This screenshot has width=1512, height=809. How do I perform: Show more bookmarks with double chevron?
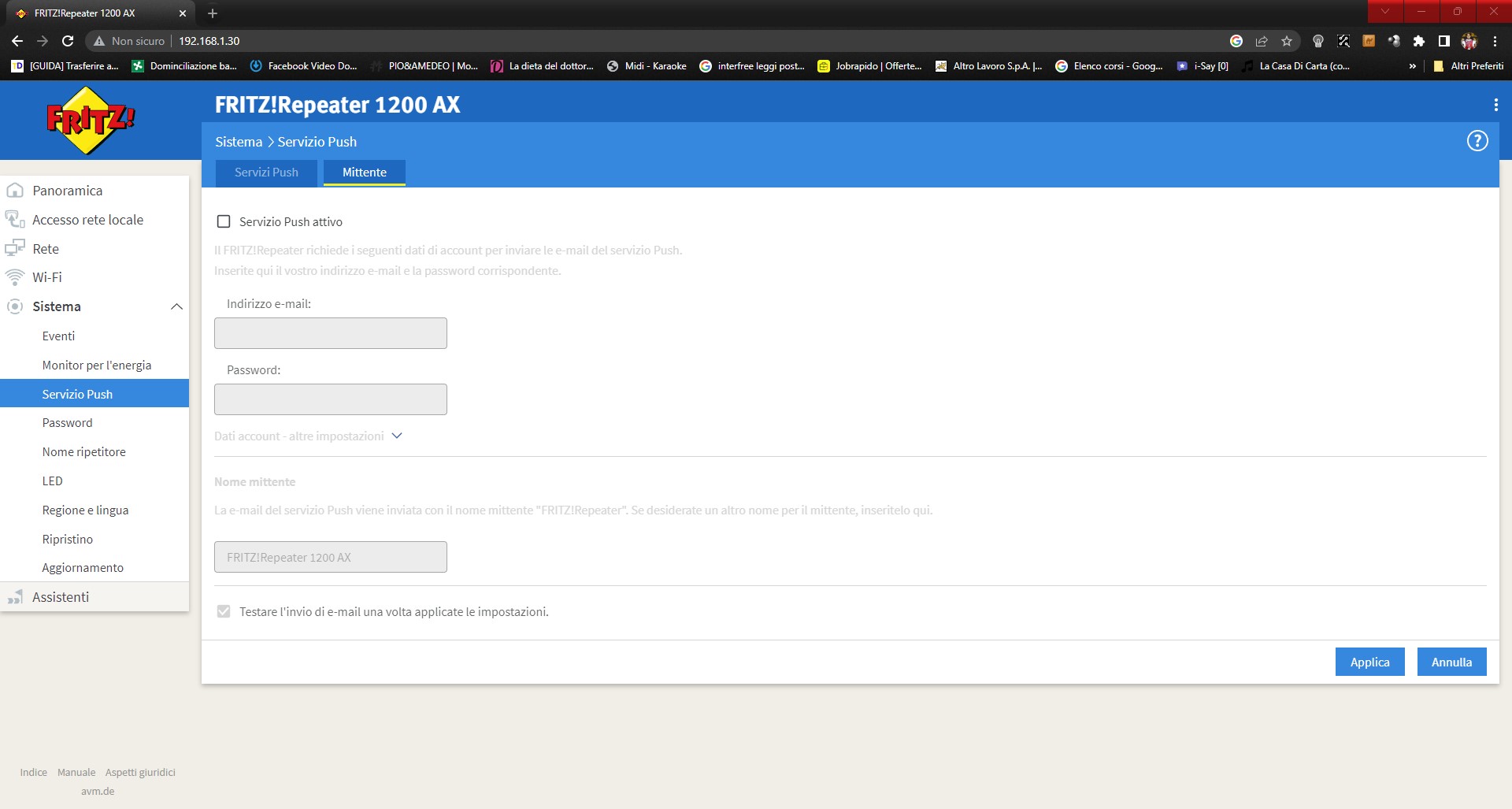[x=1412, y=66]
